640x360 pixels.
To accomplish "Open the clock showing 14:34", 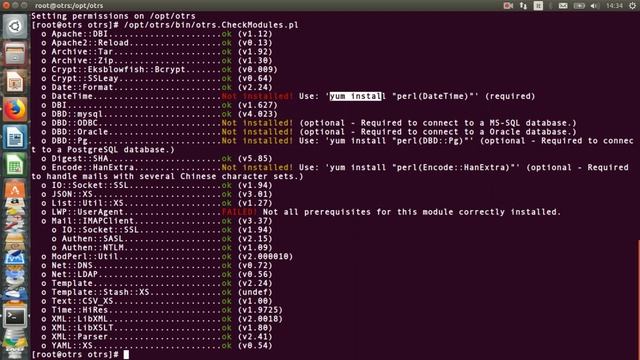I will (x=614, y=5).
